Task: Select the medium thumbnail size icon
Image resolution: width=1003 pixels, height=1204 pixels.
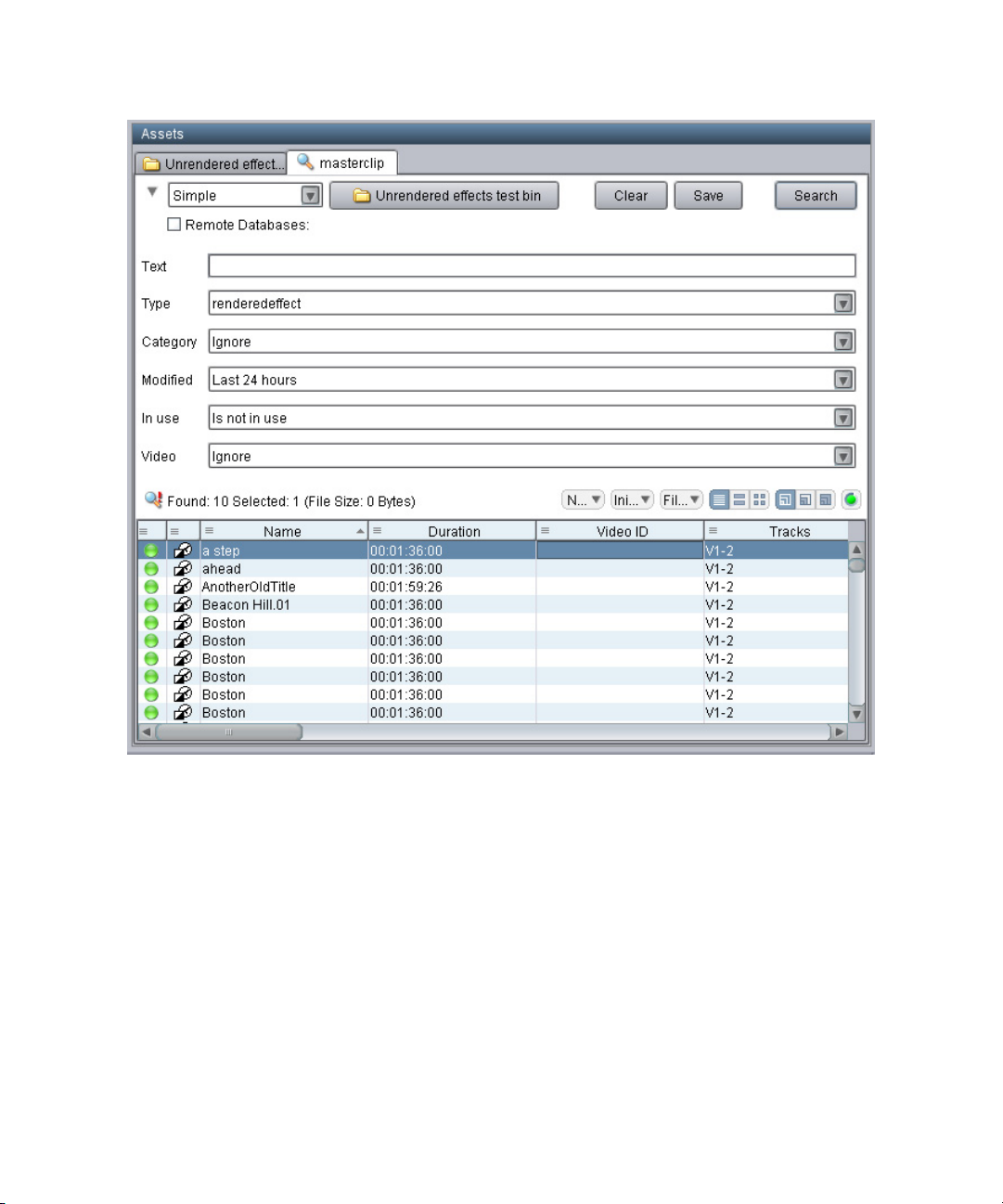Action: [805, 500]
